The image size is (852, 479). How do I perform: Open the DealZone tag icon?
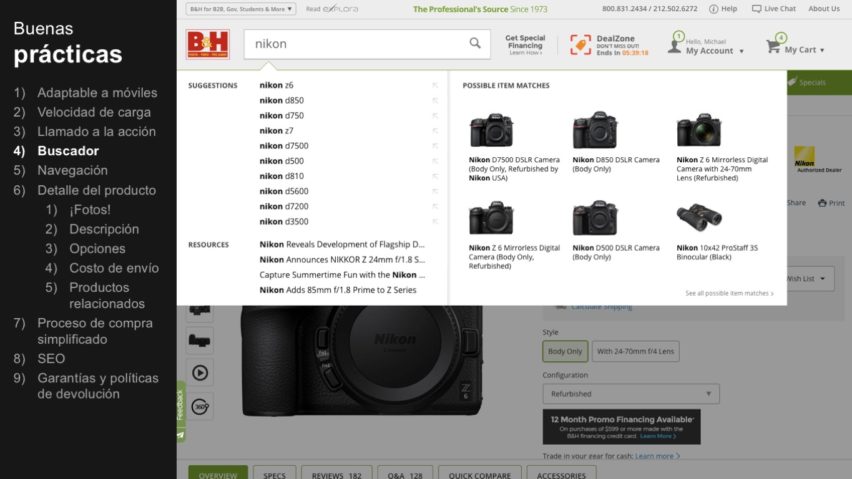click(581, 44)
